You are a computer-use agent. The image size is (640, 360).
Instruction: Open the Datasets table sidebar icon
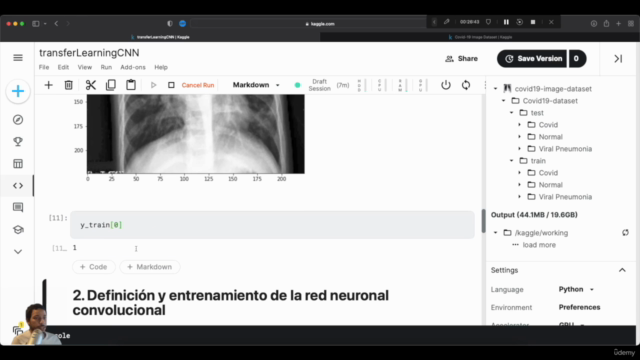click(x=18, y=164)
